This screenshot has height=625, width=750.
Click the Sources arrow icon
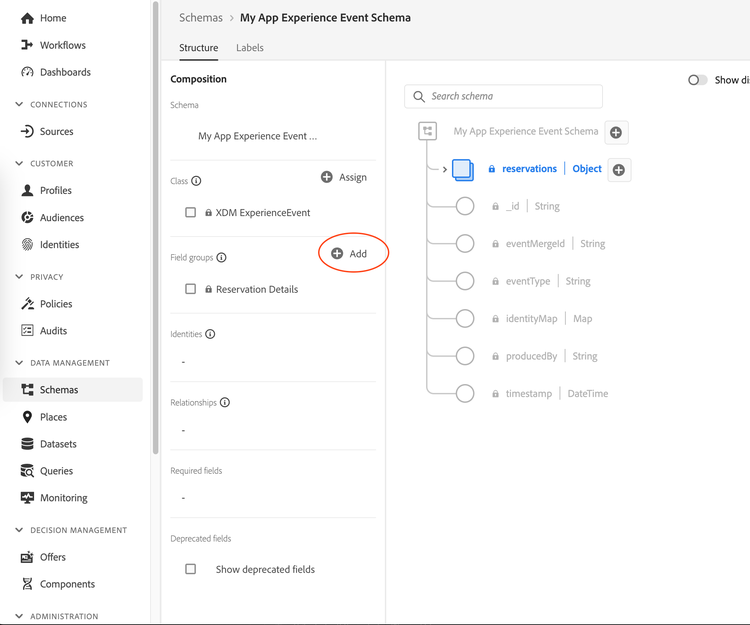pos(27,132)
